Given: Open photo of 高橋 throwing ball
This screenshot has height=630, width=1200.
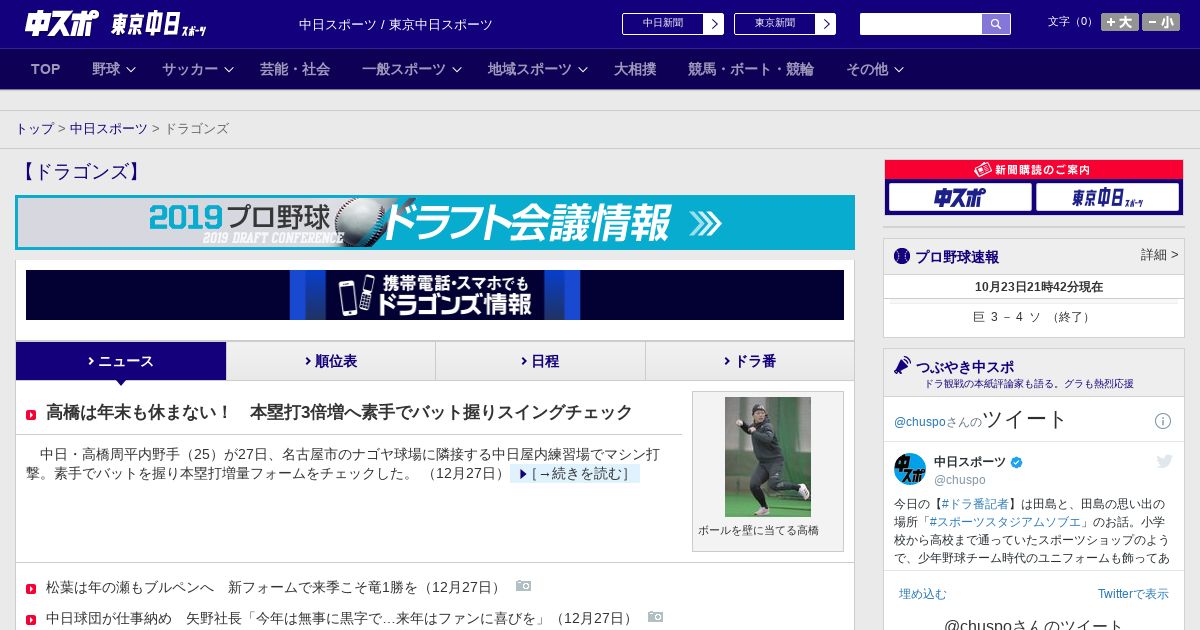Looking at the screenshot, I should click(x=768, y=457).
